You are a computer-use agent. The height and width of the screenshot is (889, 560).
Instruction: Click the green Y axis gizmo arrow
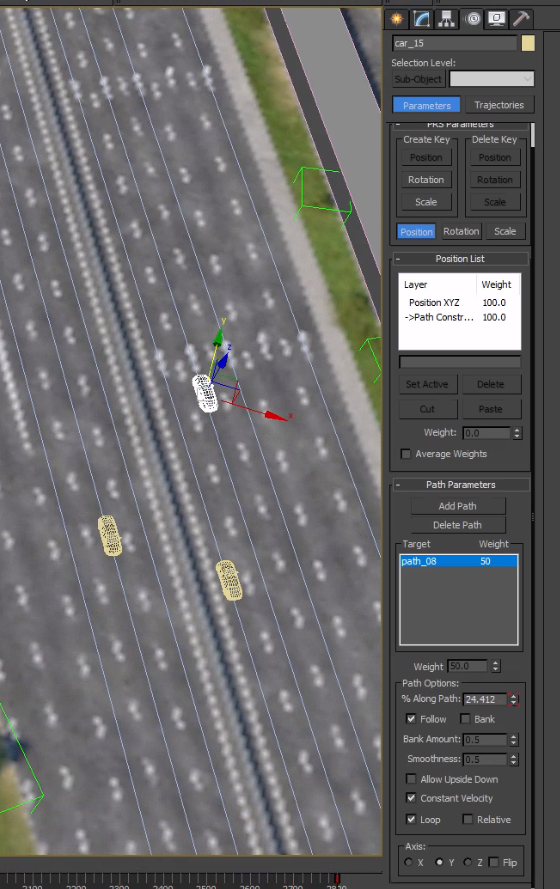click(217, 338)
